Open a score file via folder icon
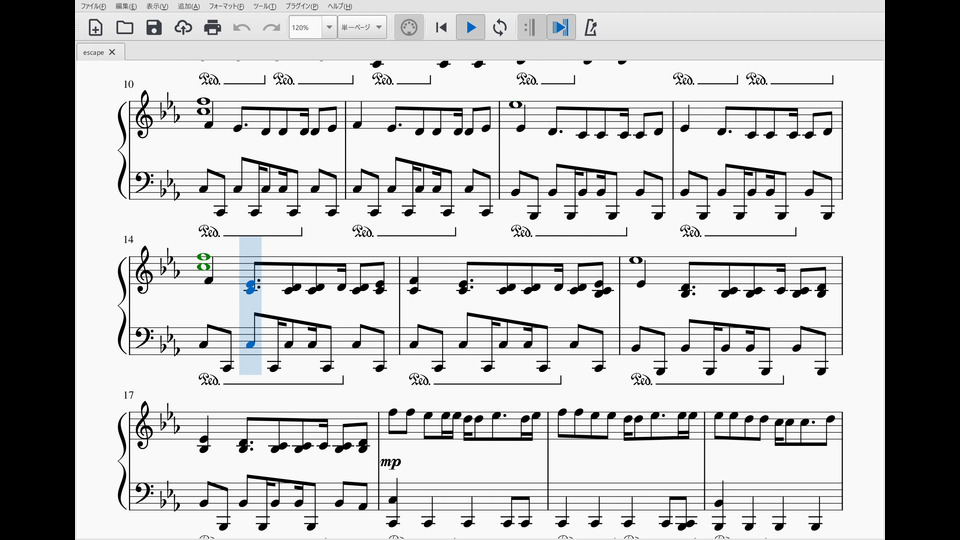The height and width of the screenshot is (540, 960). tap(125, 28)
